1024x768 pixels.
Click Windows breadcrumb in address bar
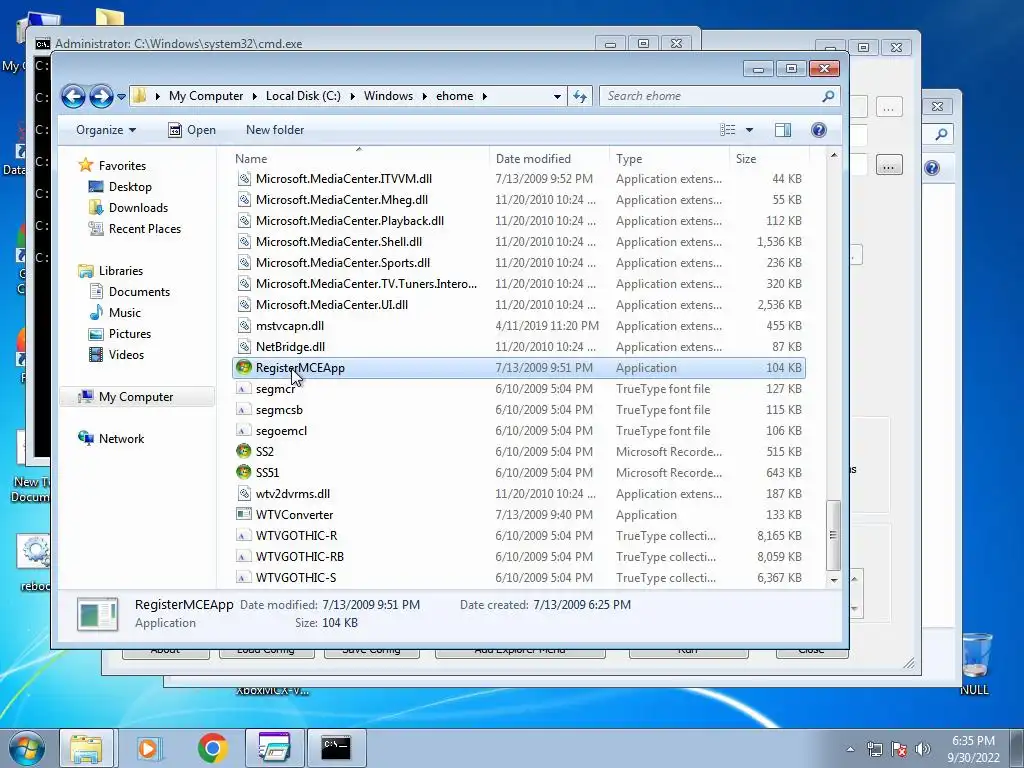point(388,96)
